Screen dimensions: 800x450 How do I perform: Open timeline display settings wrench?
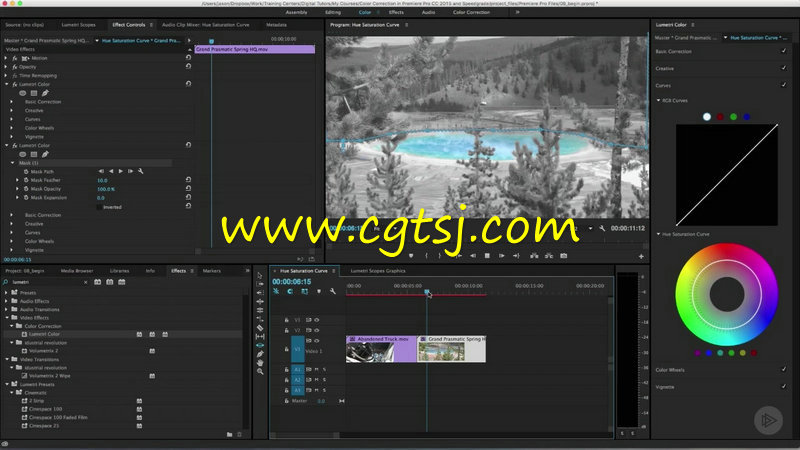click(333, 291)
